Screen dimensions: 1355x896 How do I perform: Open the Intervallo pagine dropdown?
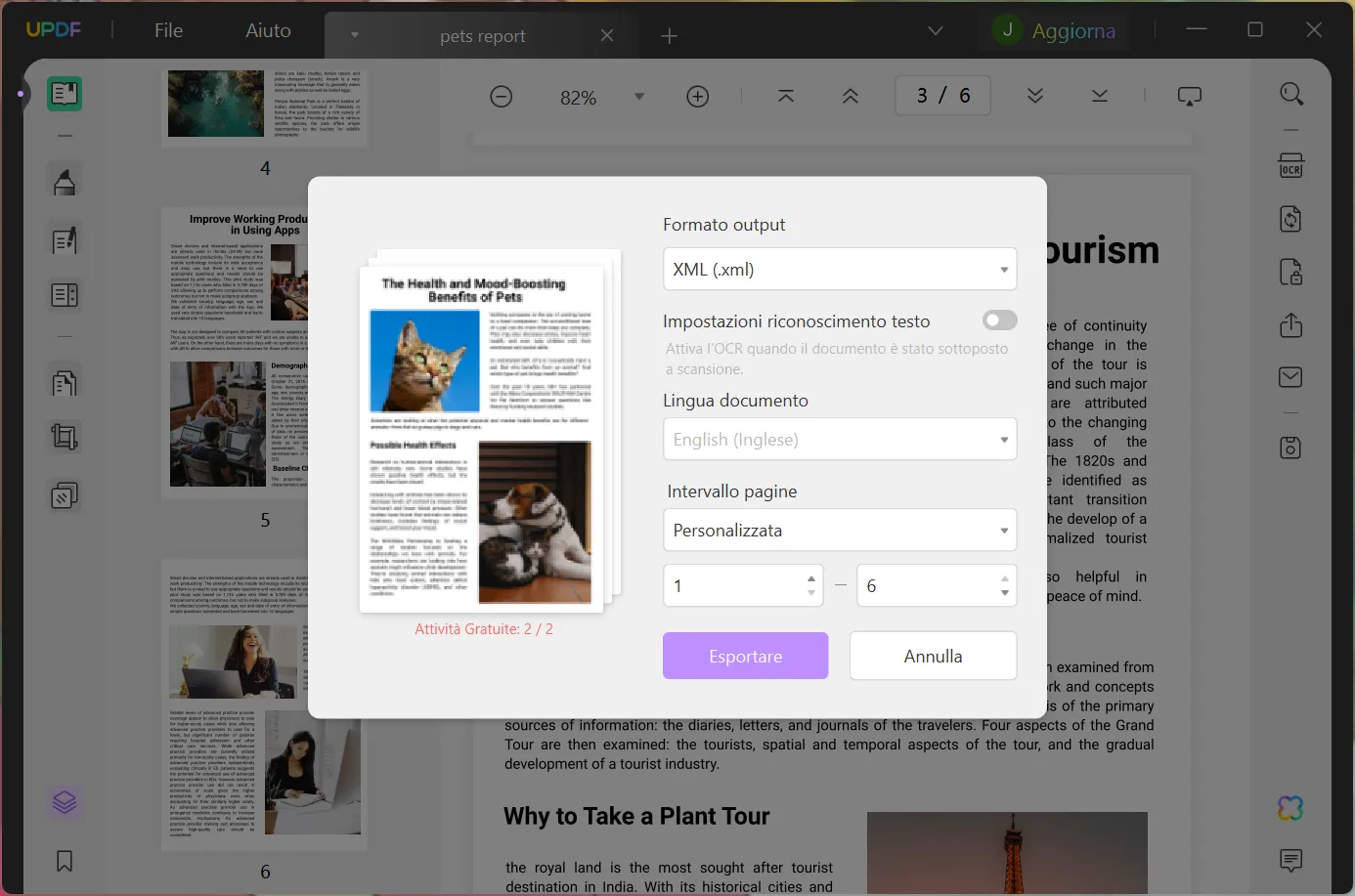840,531
